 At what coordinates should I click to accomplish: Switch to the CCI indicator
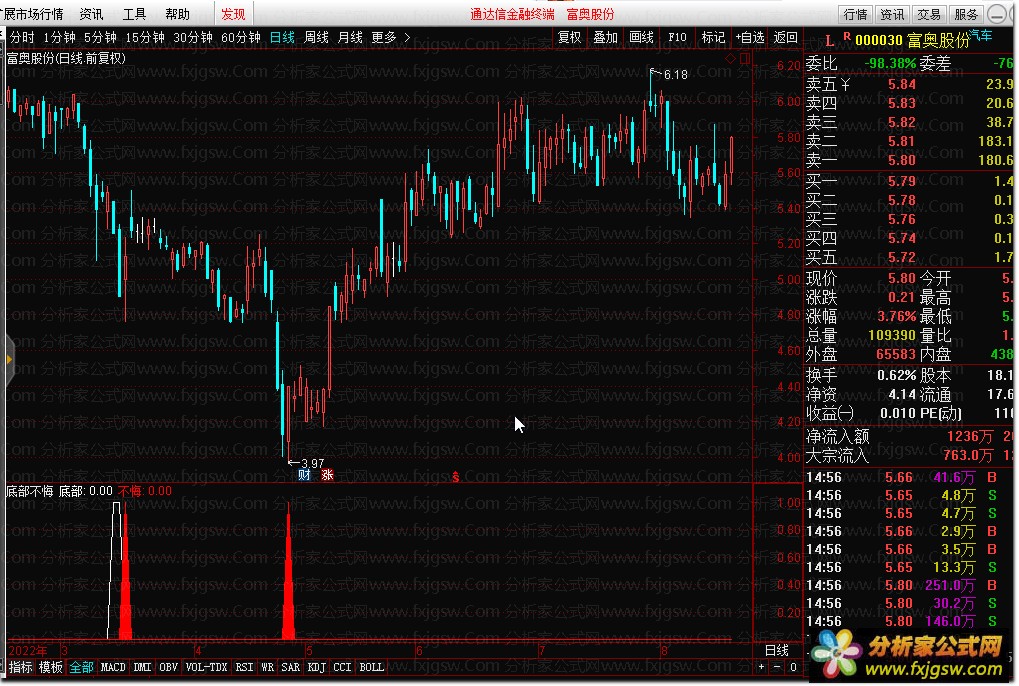coord(342,667)
